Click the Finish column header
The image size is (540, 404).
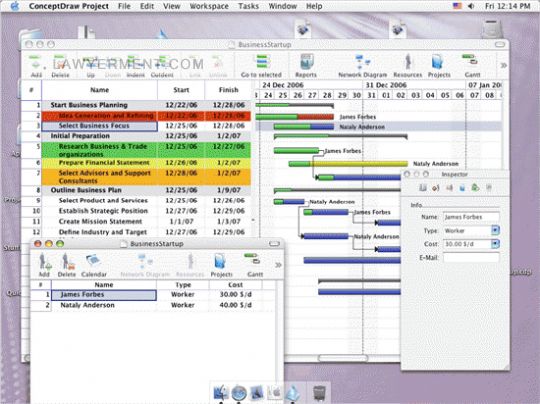228,90
